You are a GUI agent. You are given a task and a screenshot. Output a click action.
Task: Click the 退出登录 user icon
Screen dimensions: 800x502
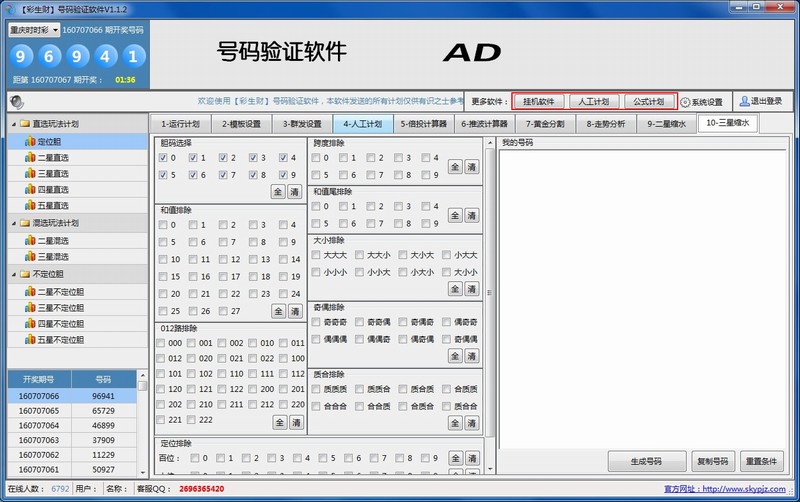(744, 101)
